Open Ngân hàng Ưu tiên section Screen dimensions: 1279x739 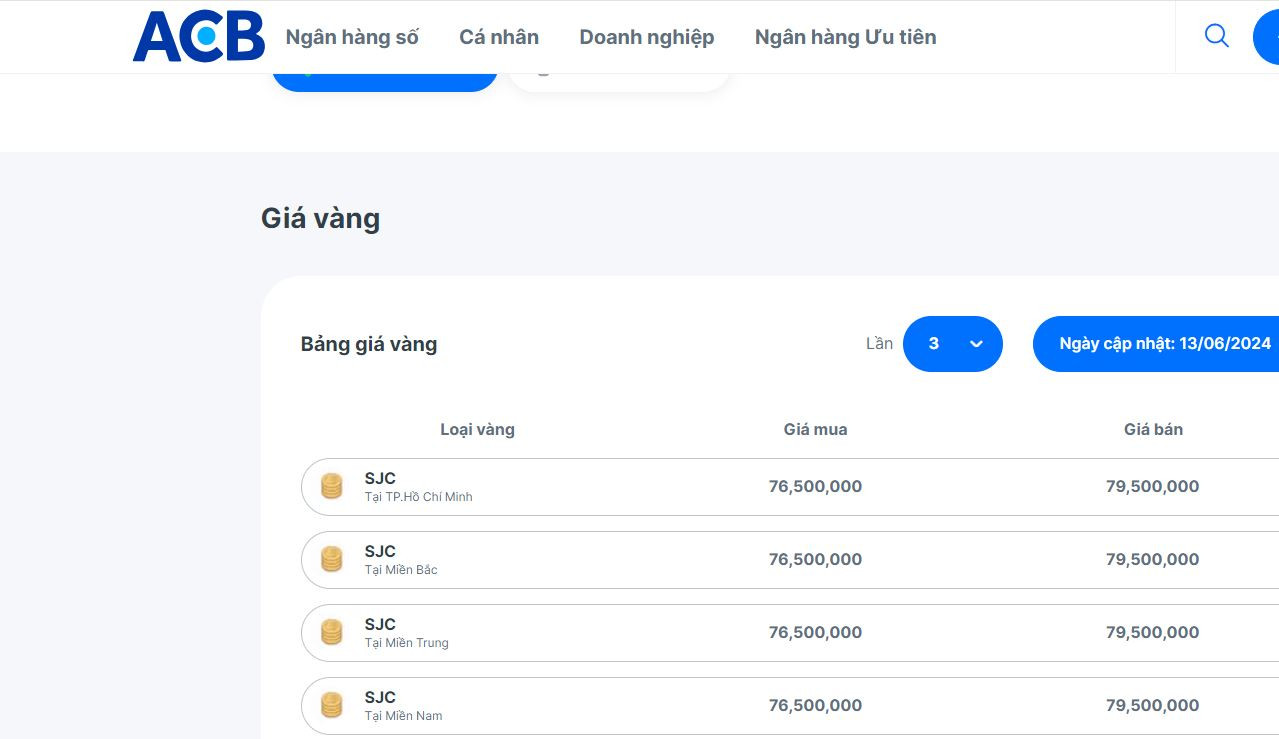(845, 37)
